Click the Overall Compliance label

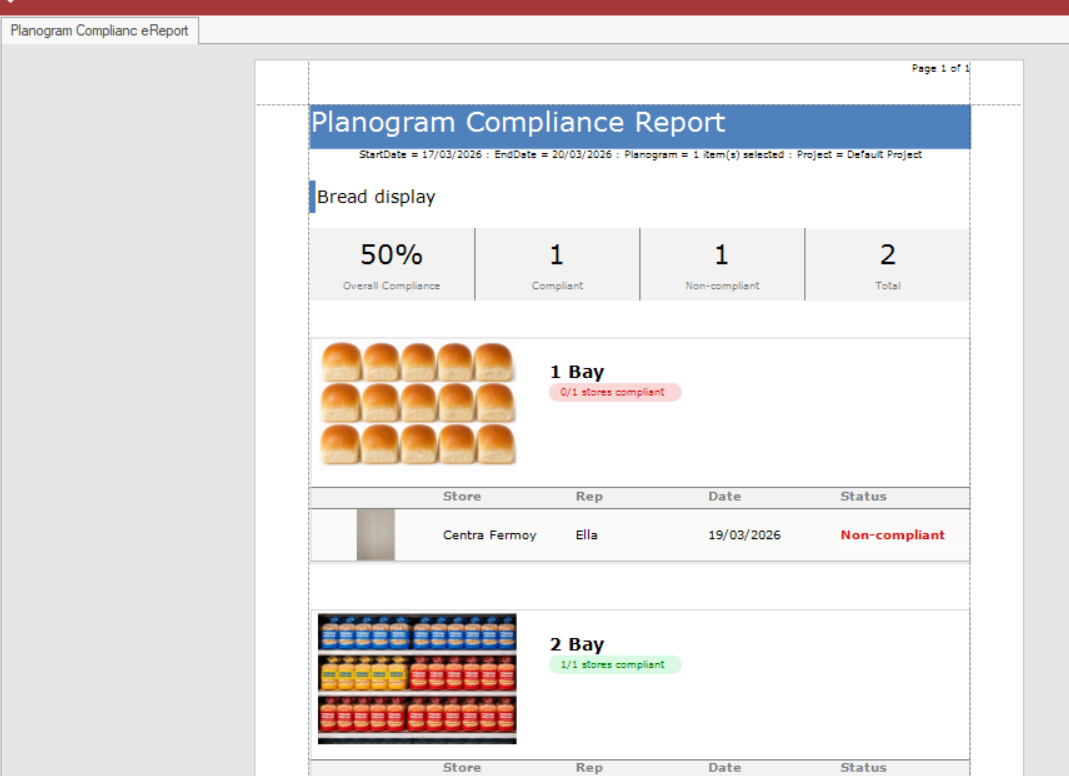click(x=391, y=286)
